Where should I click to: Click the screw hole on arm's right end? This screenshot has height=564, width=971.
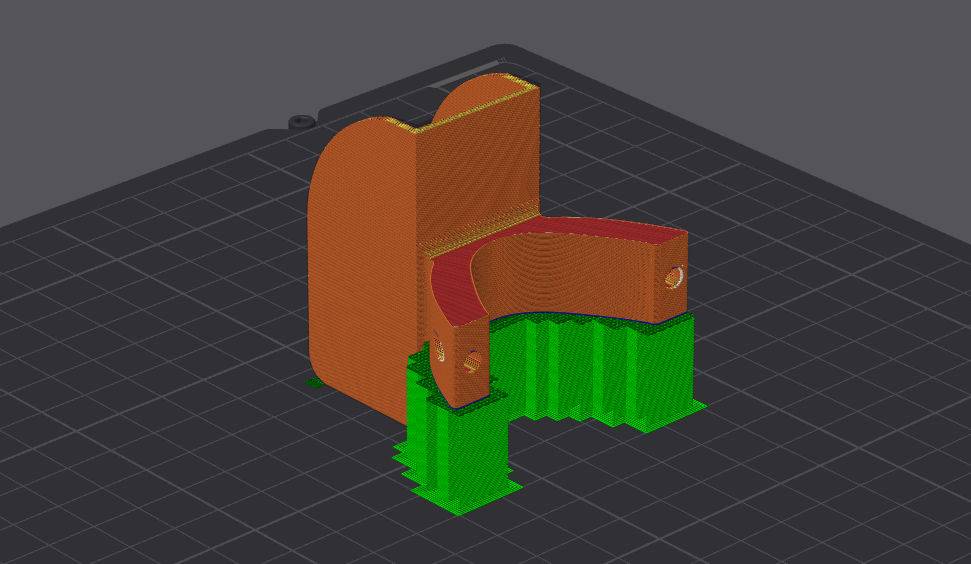coord(674,277)
